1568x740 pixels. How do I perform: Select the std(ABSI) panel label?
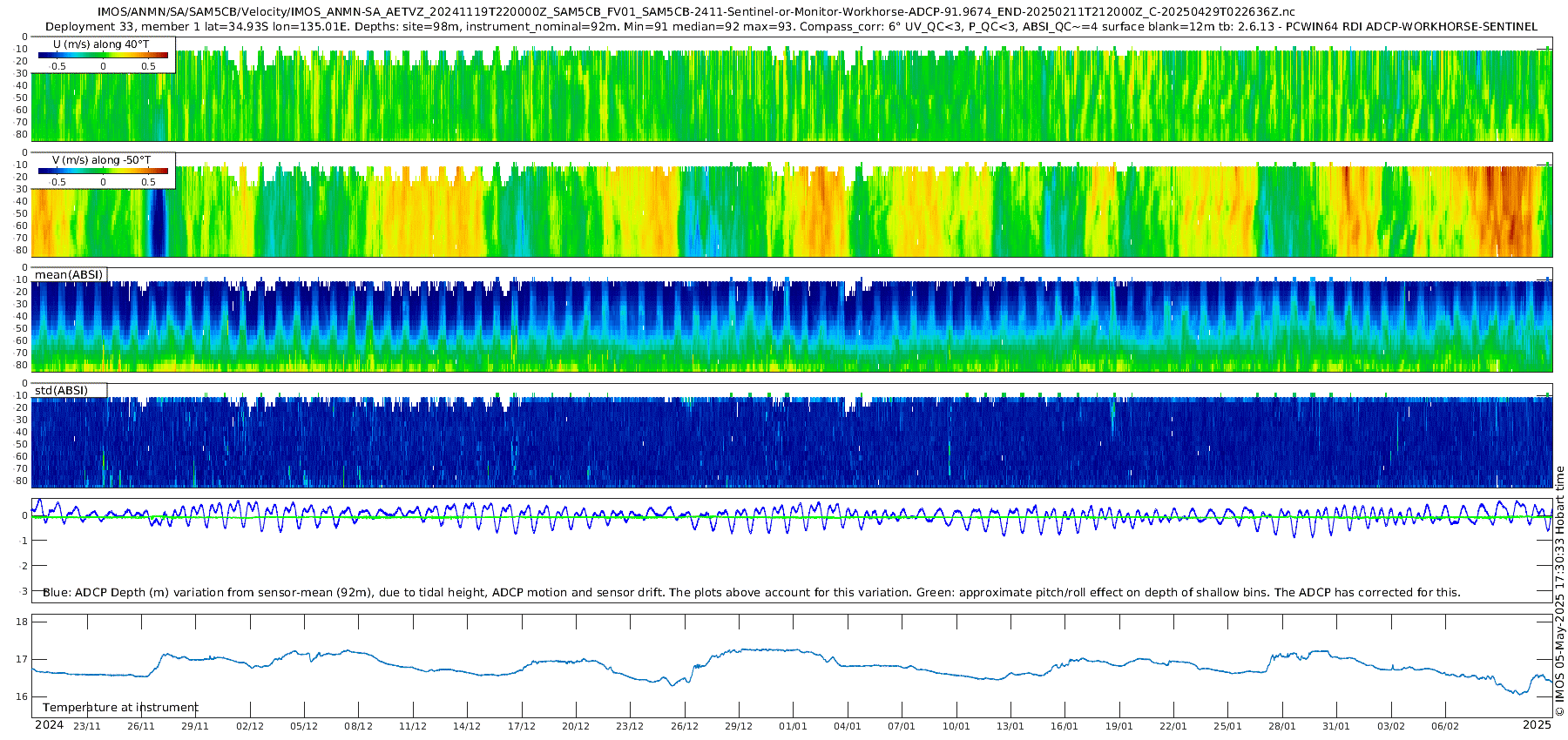[62, 391]
